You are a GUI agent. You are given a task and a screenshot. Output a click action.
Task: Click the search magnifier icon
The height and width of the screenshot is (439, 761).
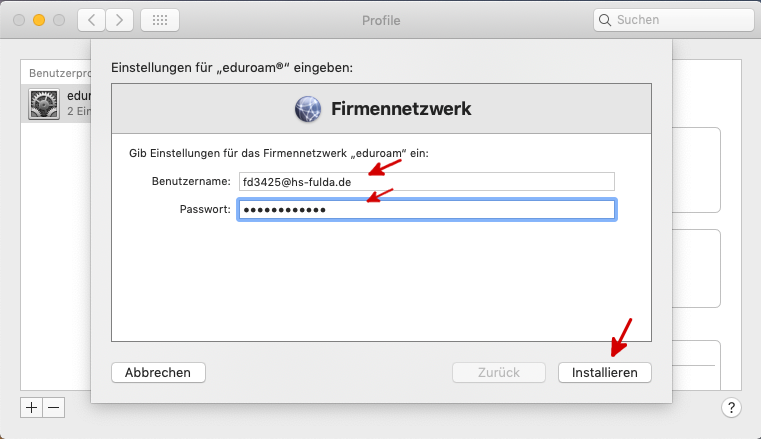point(606,20)
